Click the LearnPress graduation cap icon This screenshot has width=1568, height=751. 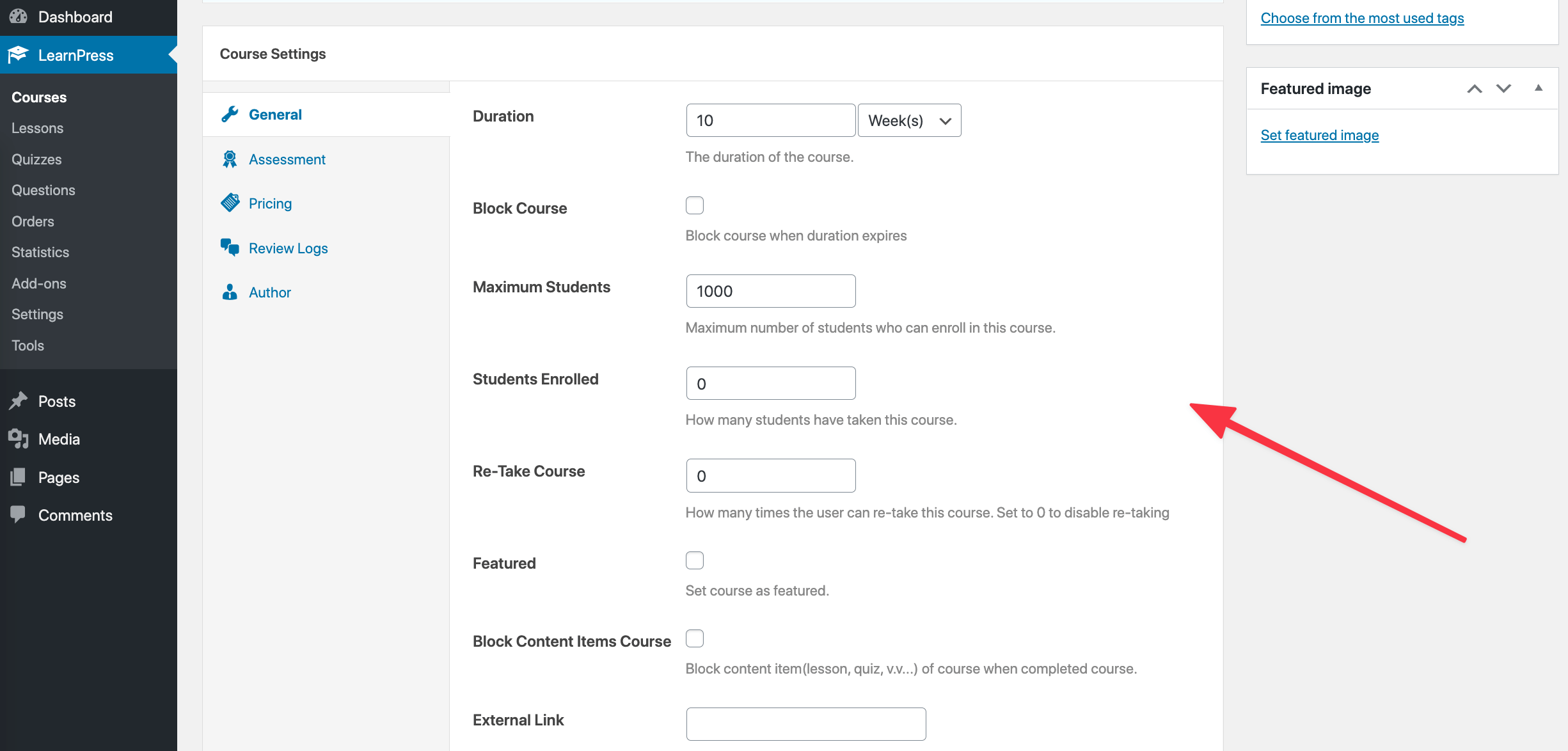[19, 55]
